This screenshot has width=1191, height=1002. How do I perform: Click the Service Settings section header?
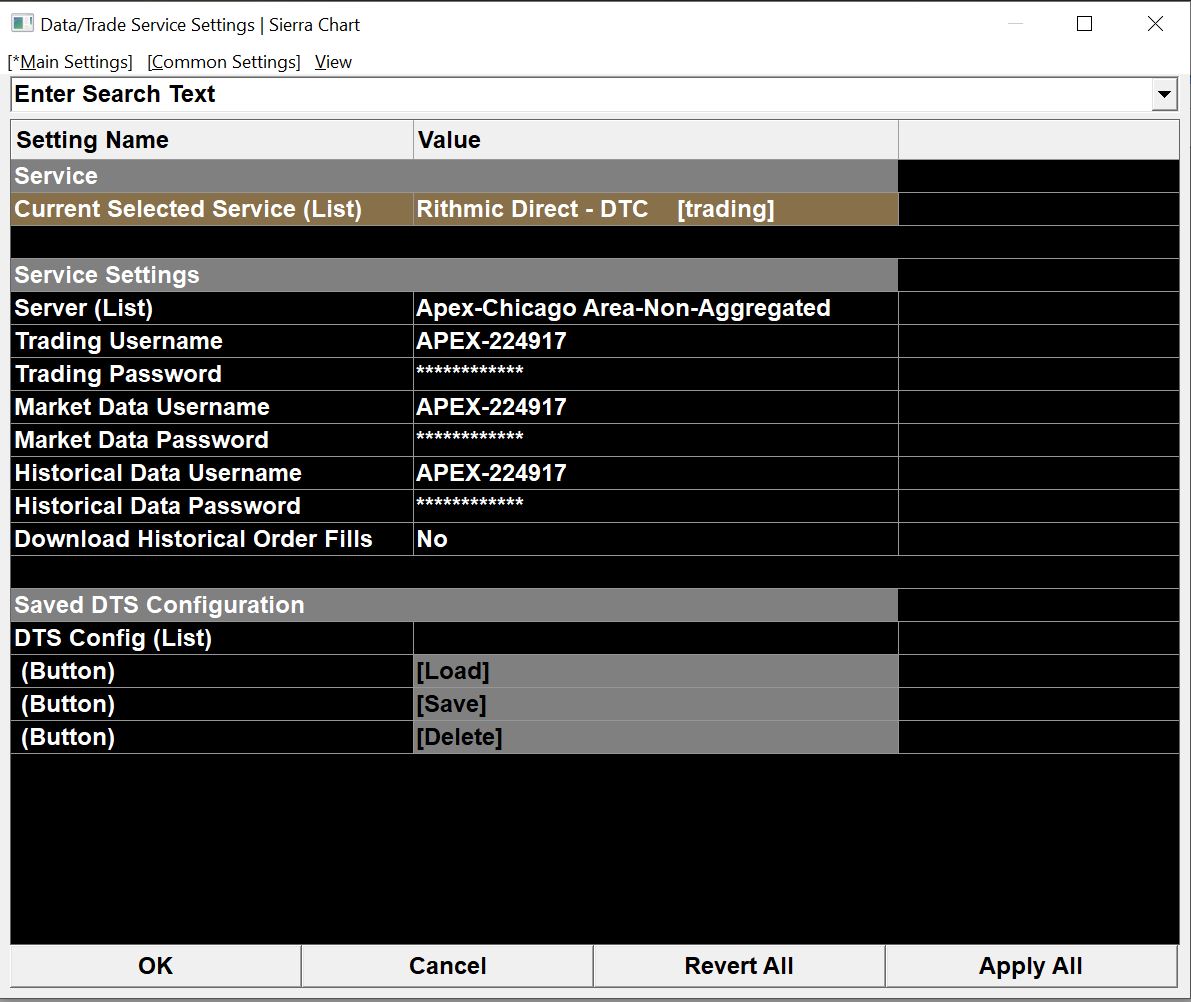tap(454, 275)
